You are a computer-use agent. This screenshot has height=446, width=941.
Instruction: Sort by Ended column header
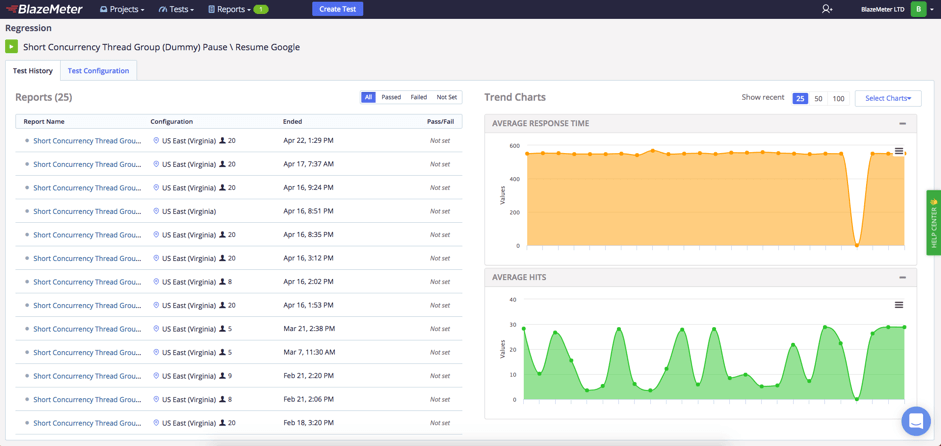pos(292,121)
